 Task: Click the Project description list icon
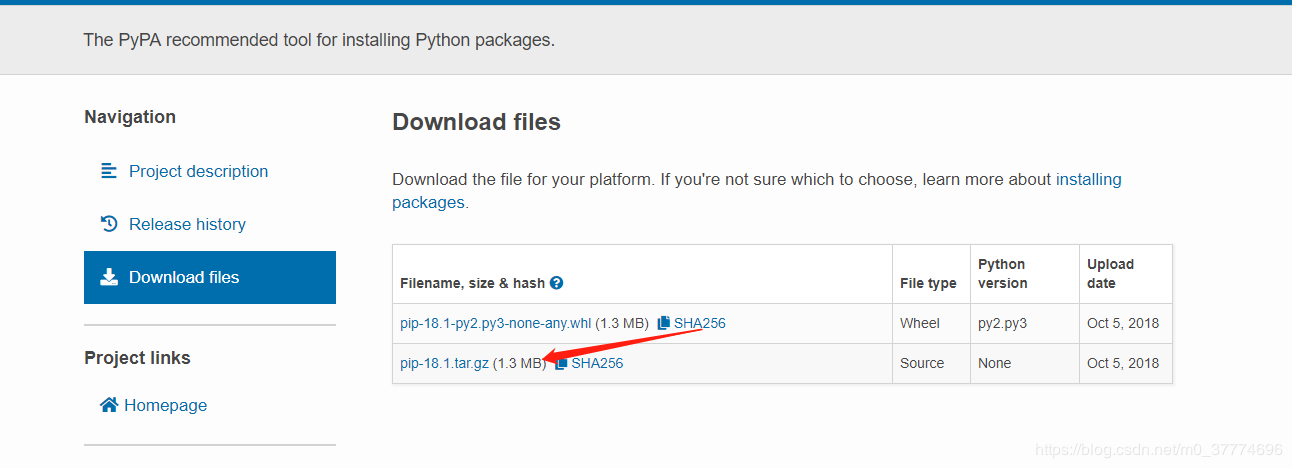point(109,171)
